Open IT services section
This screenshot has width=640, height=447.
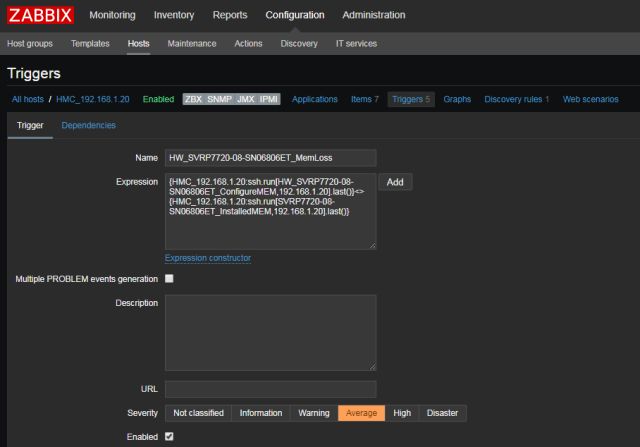pos(356,44)
